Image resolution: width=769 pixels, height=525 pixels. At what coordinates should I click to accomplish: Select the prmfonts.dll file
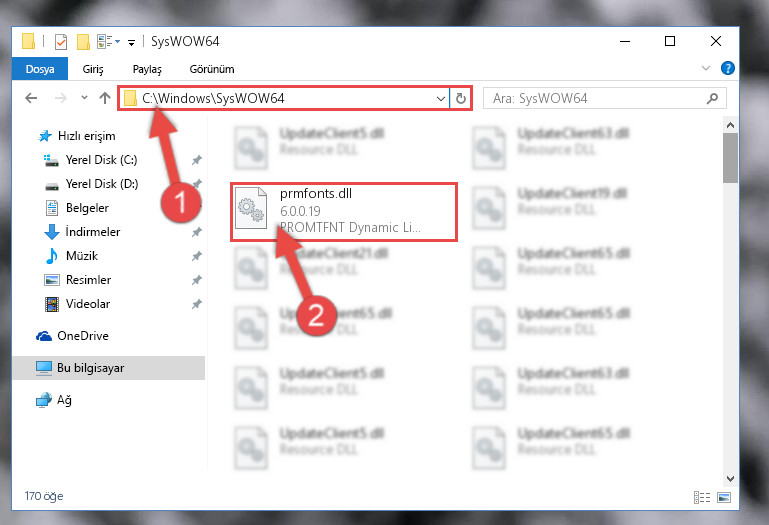pyautogui.click(x=344, y=212)
